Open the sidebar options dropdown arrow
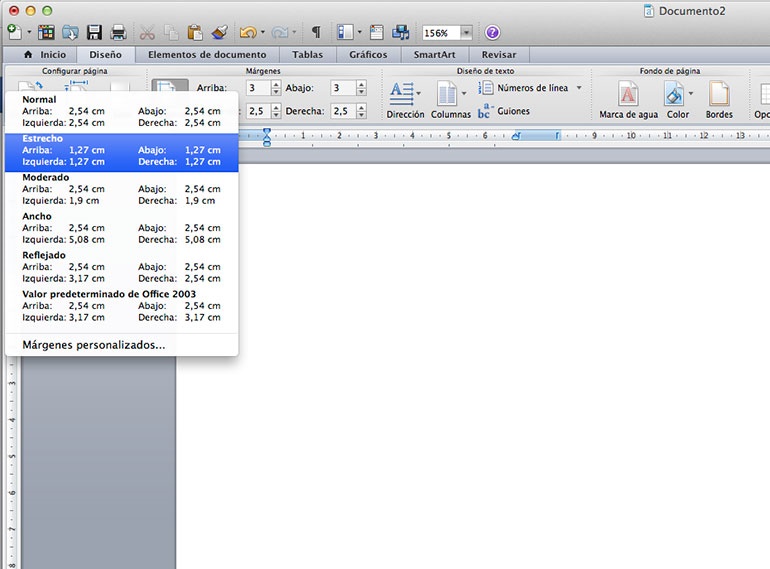This screenshot has width=770, height=569. click(359, 33)
